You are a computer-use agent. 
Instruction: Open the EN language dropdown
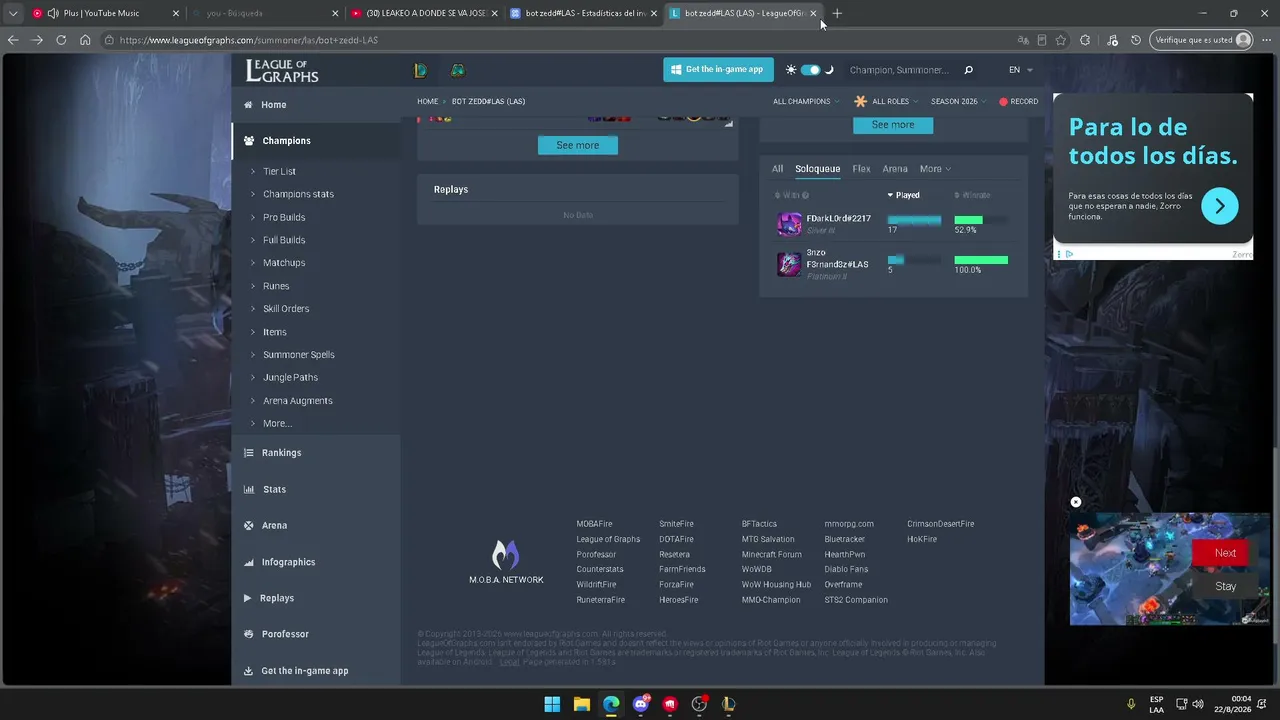coord(1020,70)
